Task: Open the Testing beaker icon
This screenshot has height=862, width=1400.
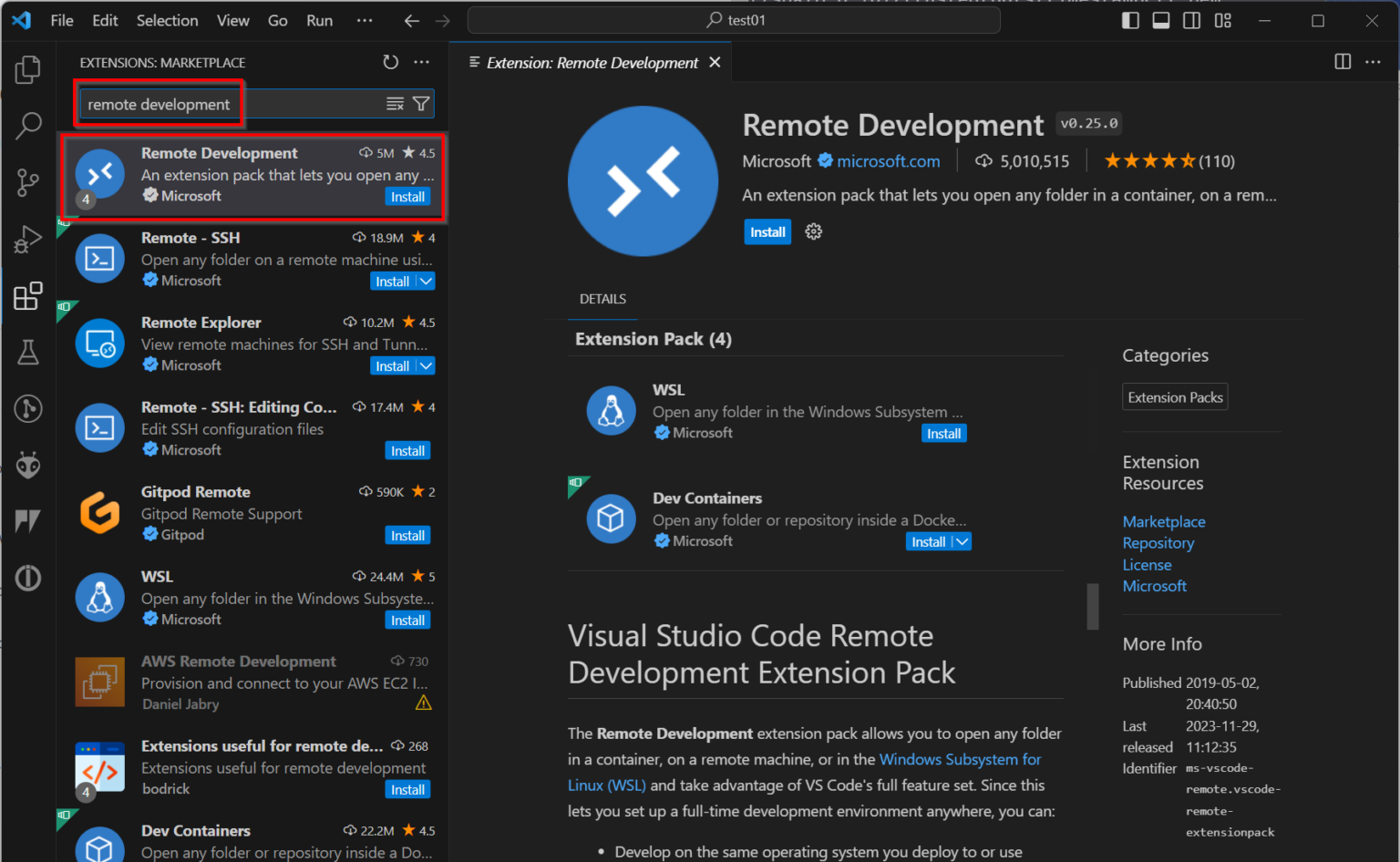Action: [27, 352]
